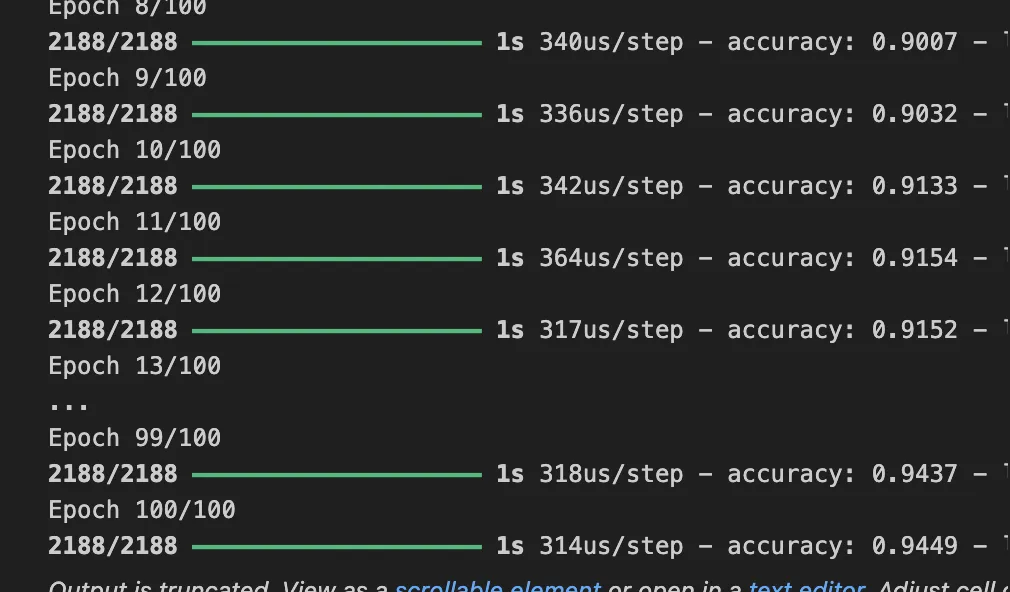Click the 314us/step timing text
Screen dimensions: 1010x592
[x=611, y=546]
